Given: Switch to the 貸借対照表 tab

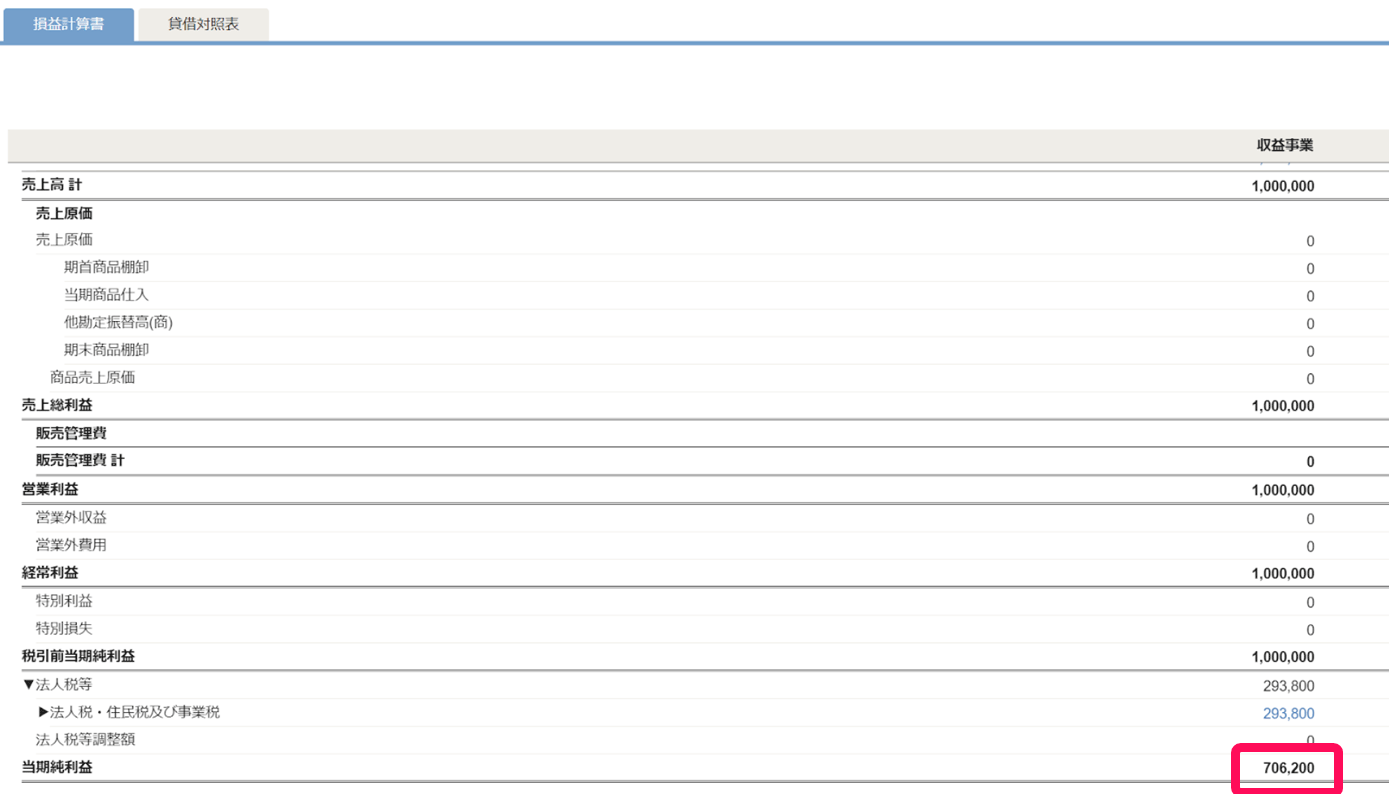Looking at the screenshot, I should point(203,24).
